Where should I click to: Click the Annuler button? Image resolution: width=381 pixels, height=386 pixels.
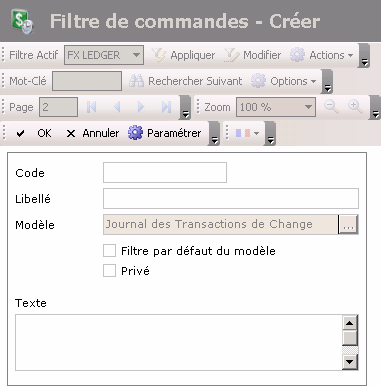point(92,133)
